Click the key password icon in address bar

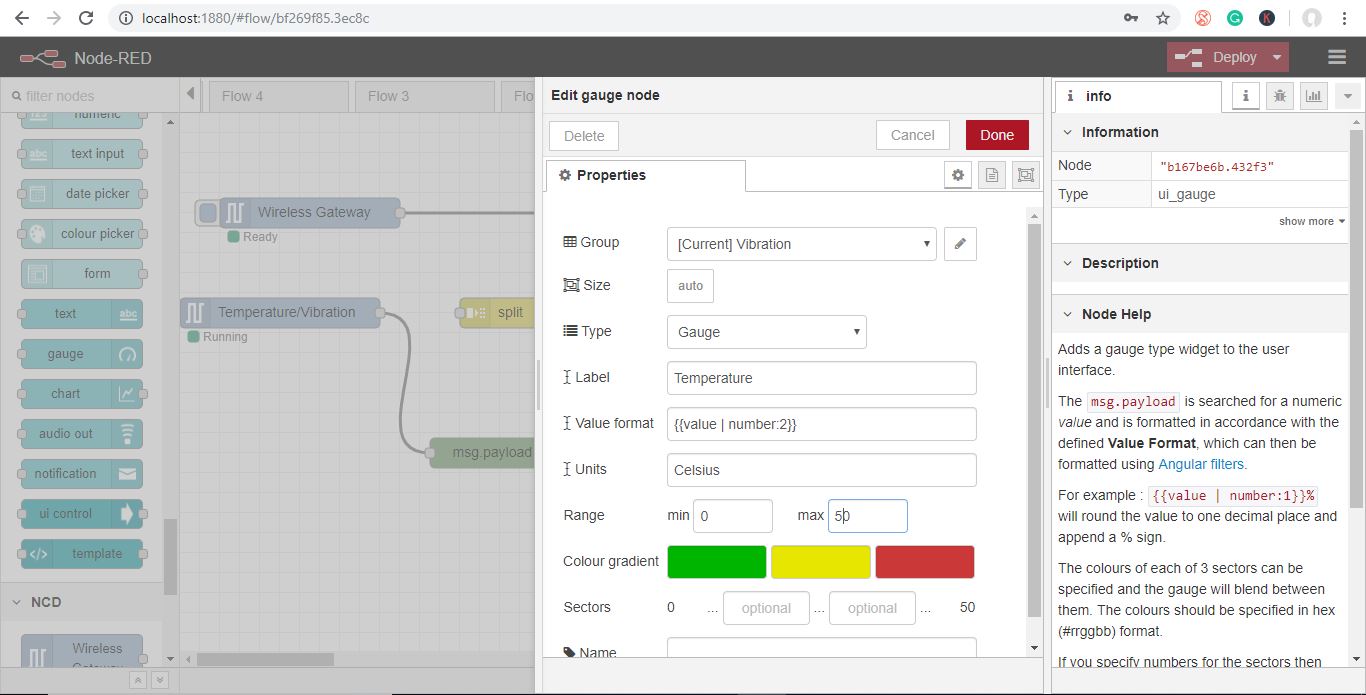point(1131,18)
